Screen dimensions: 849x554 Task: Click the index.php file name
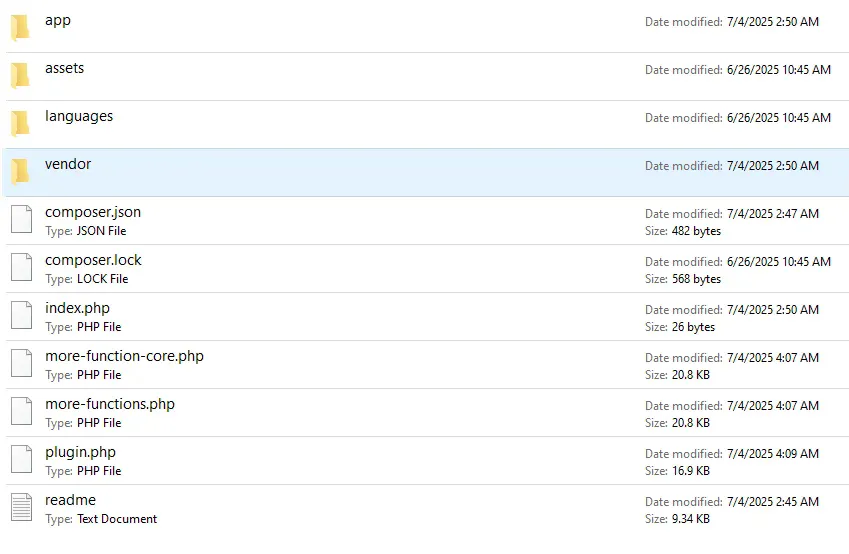(77, 308)
